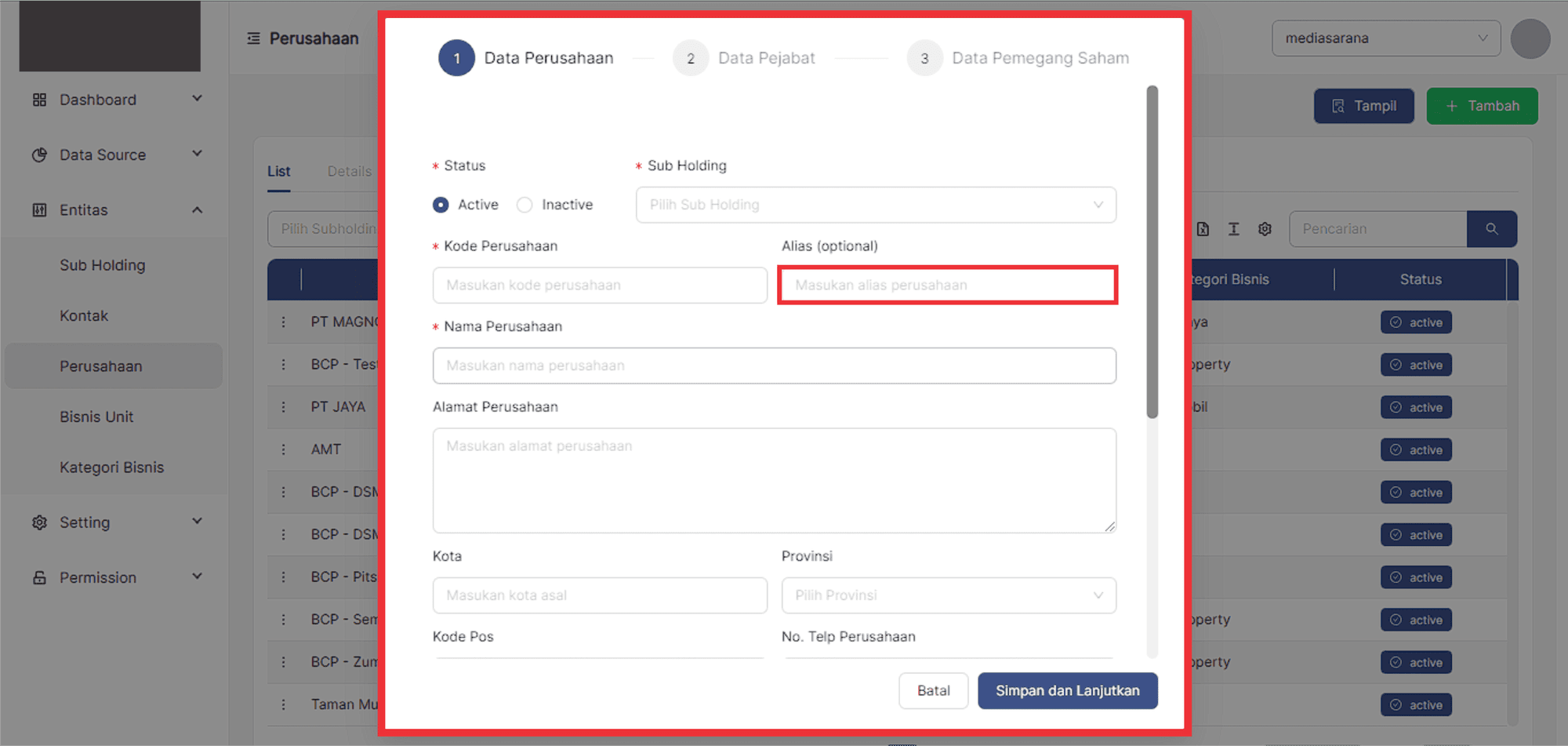The height and width of the screenshot is (746, 1568).
Task: Open row options for PT JAYA
Action: tap(284, 407)
